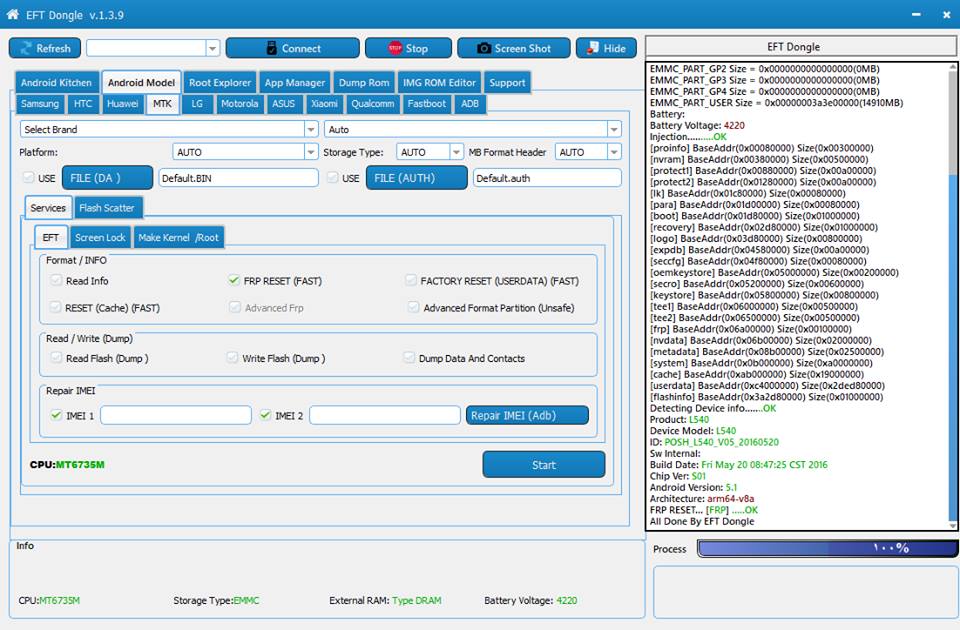The width and height of the screenshot is (960, 630).
Task: Minimize the EFT Dongle window
Action: pyautogui.click(x=917, y=14)
